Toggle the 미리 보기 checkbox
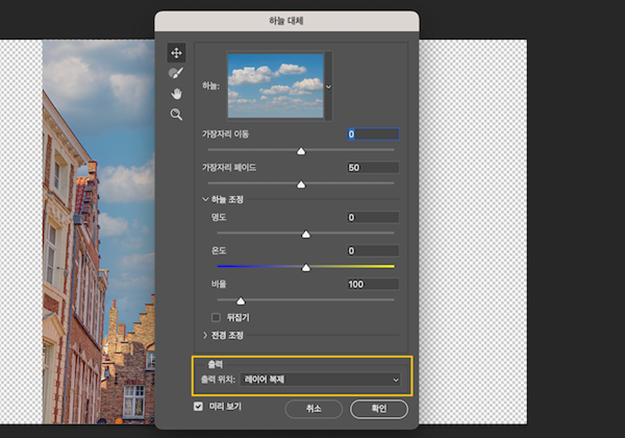The image size is (625, 438). click(x=198, y=407)
